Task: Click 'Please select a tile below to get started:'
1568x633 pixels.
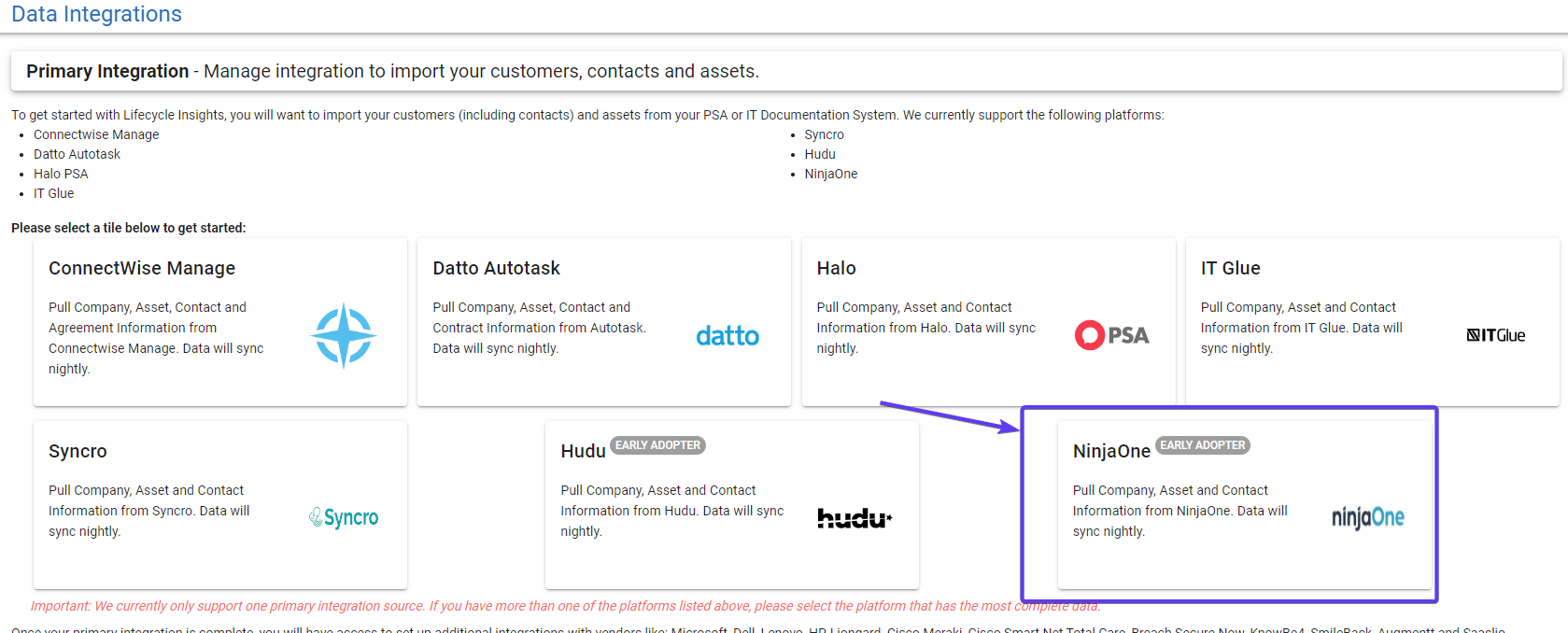Action: tap(129, 228)
